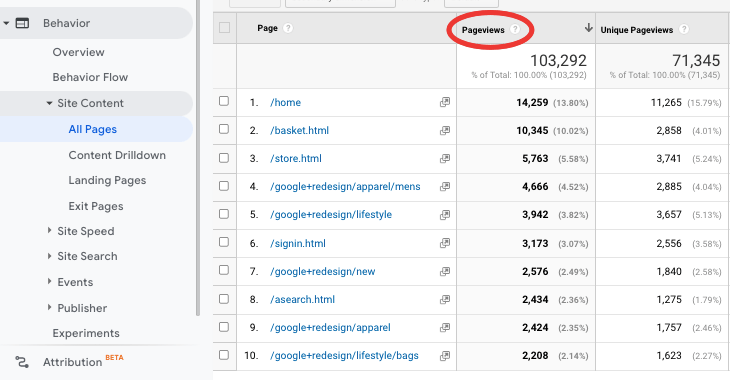Open Landing Pages report
Screen dimensions: 730x380
[x=107, y=180]
